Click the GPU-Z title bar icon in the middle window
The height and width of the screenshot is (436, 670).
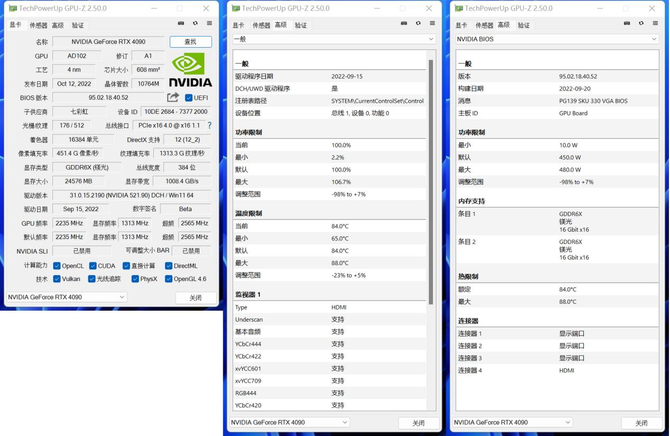click(236, 8)
